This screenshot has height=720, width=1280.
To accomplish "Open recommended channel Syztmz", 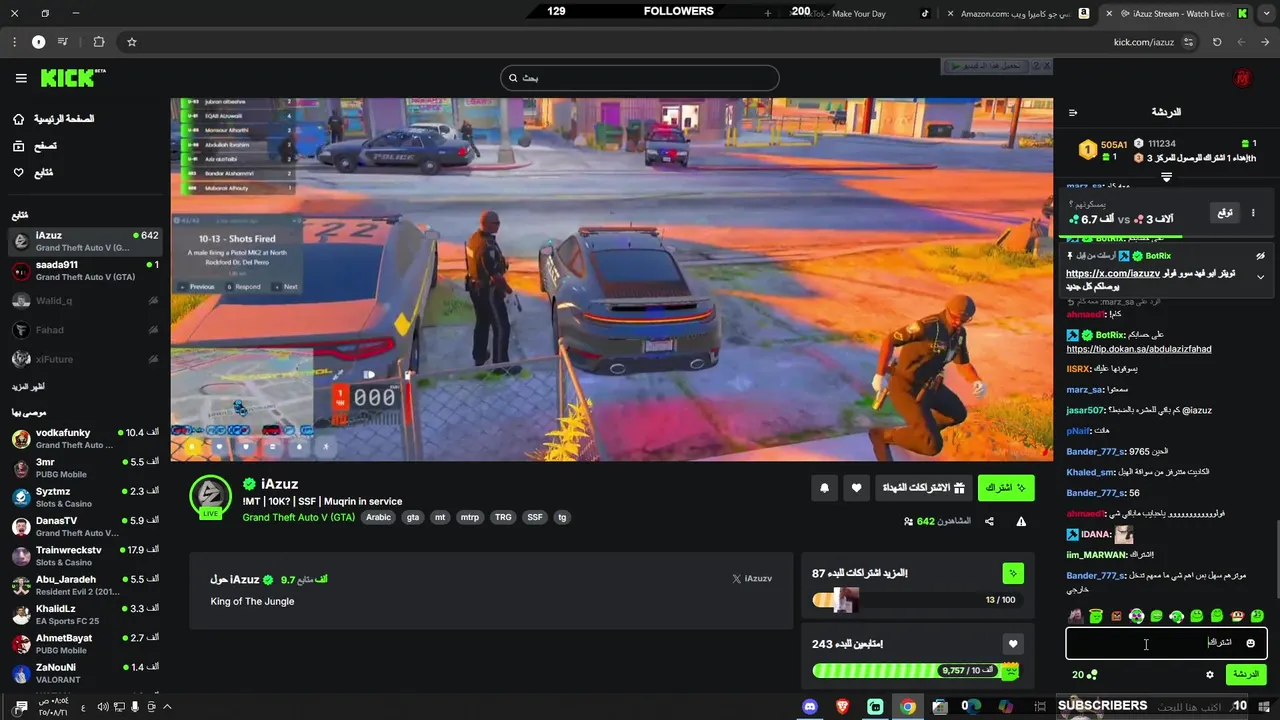I will [85, 497].
